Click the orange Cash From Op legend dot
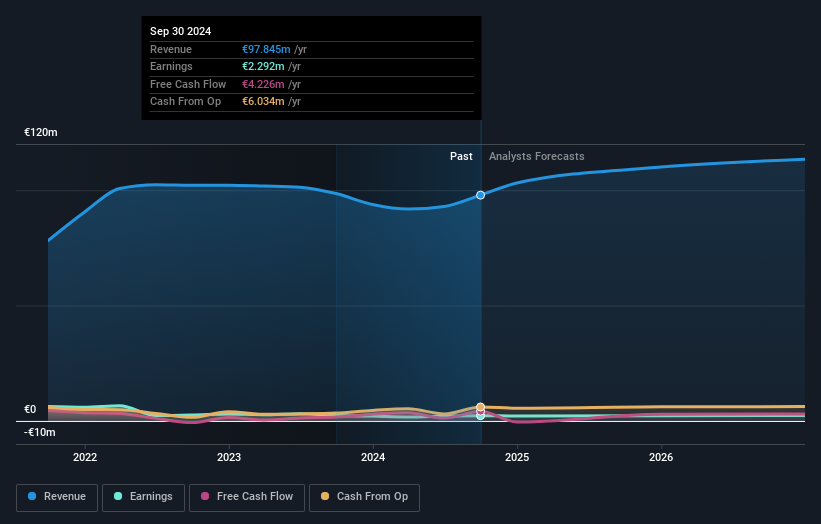 pos(325,496)
